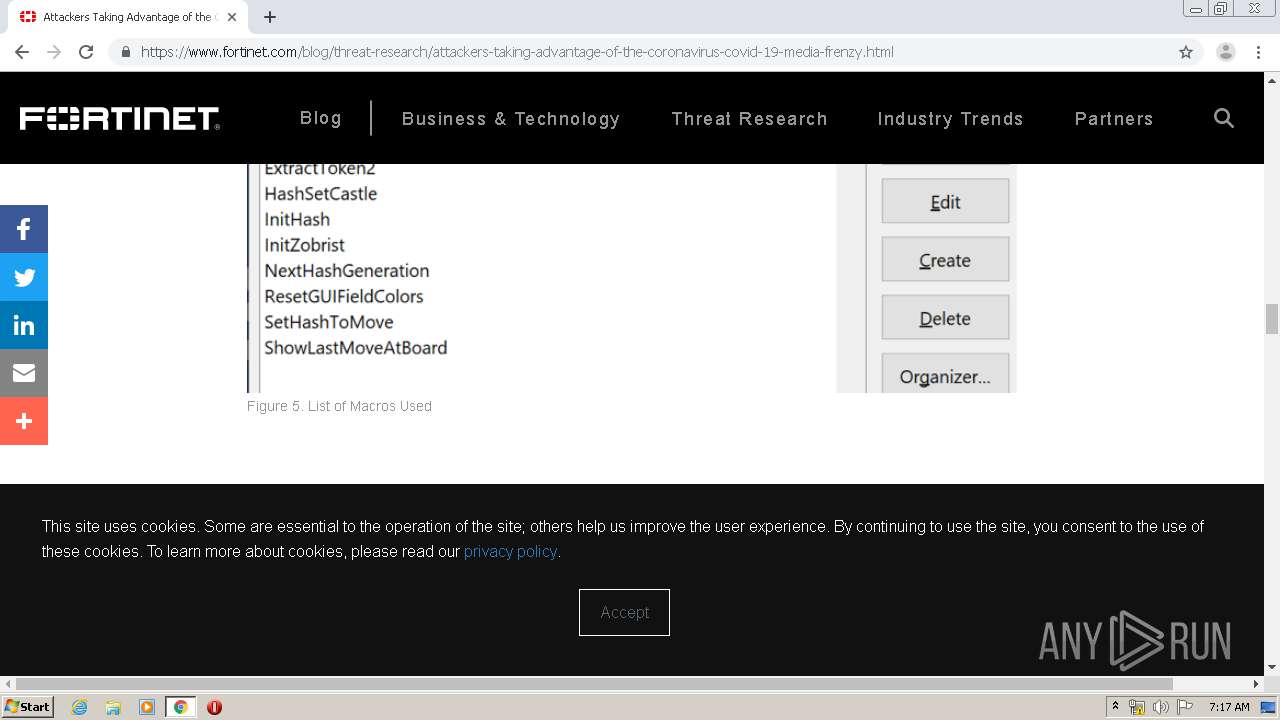Show hidden system tray icons
This screenshot has height=720, width=1280.
1115,707
